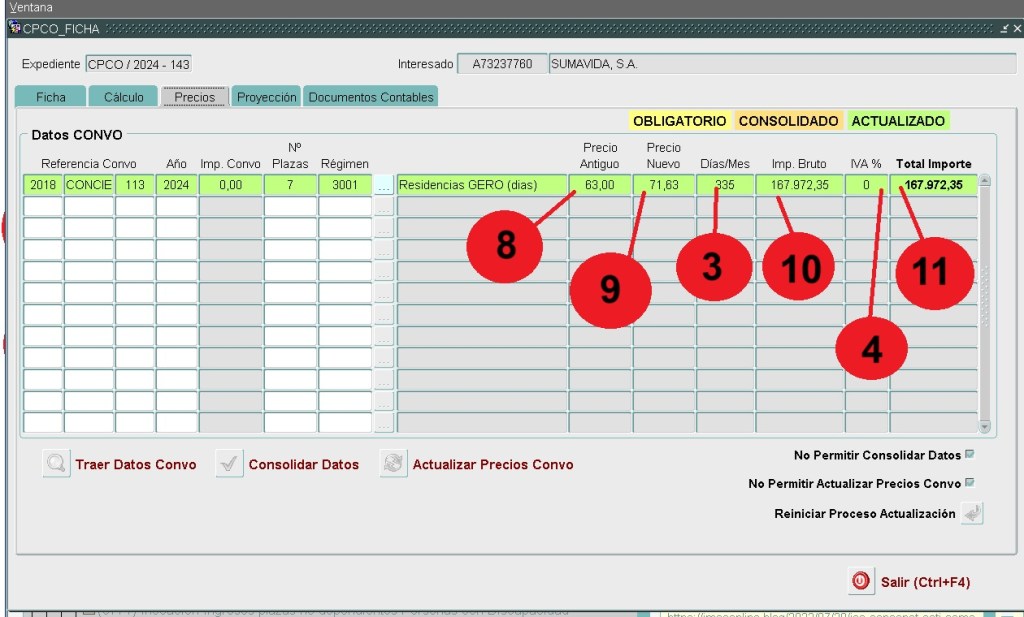Click the red Salir power icon
Image resolution: width=1024 pixels, height=617 pixels.
pyautogui.click(x=860, y=581)
